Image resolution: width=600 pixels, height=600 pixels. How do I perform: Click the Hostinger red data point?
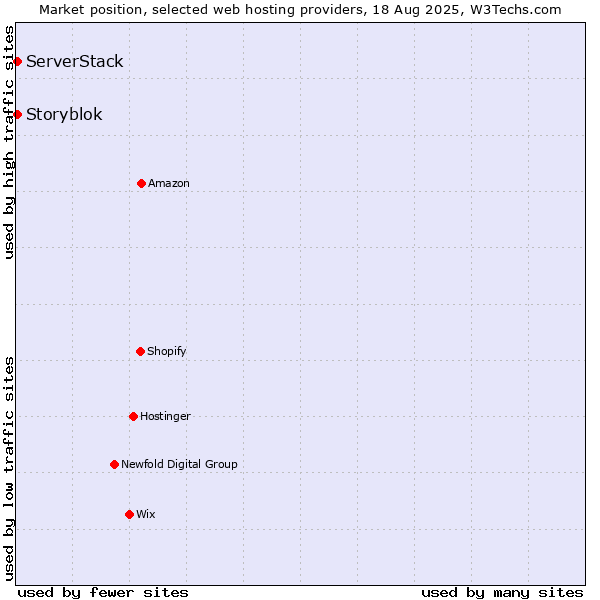pyautogui.click(x=133, y=416)
